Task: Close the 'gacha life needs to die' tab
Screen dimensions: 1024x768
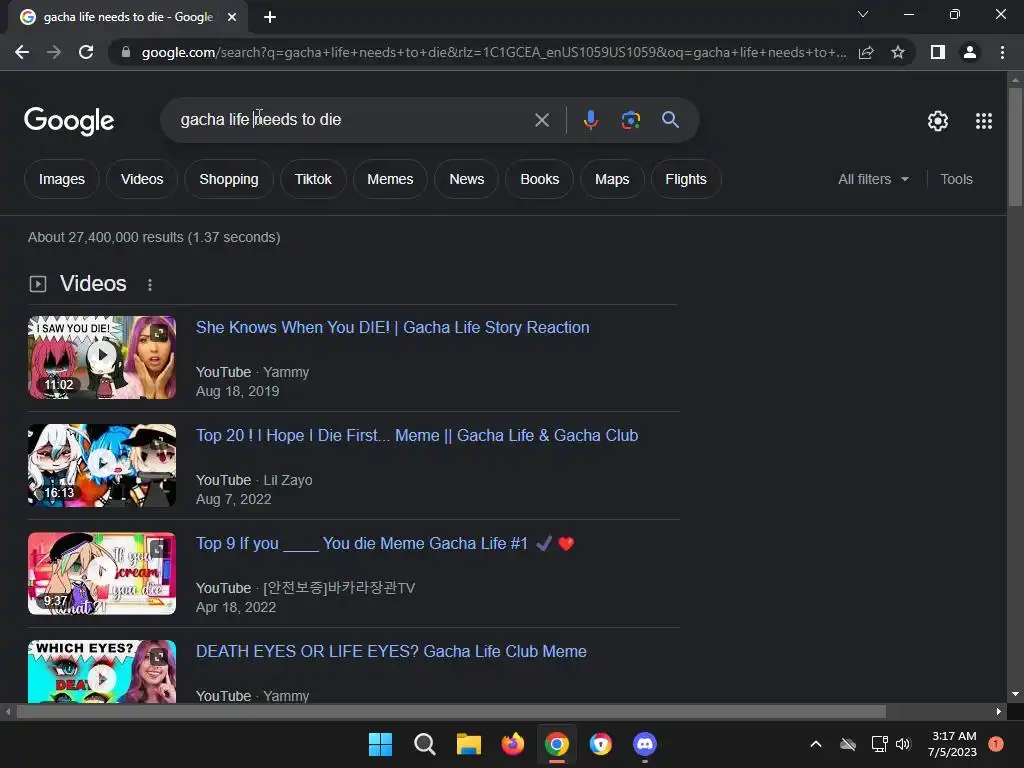Action: [x=232, y=17]
